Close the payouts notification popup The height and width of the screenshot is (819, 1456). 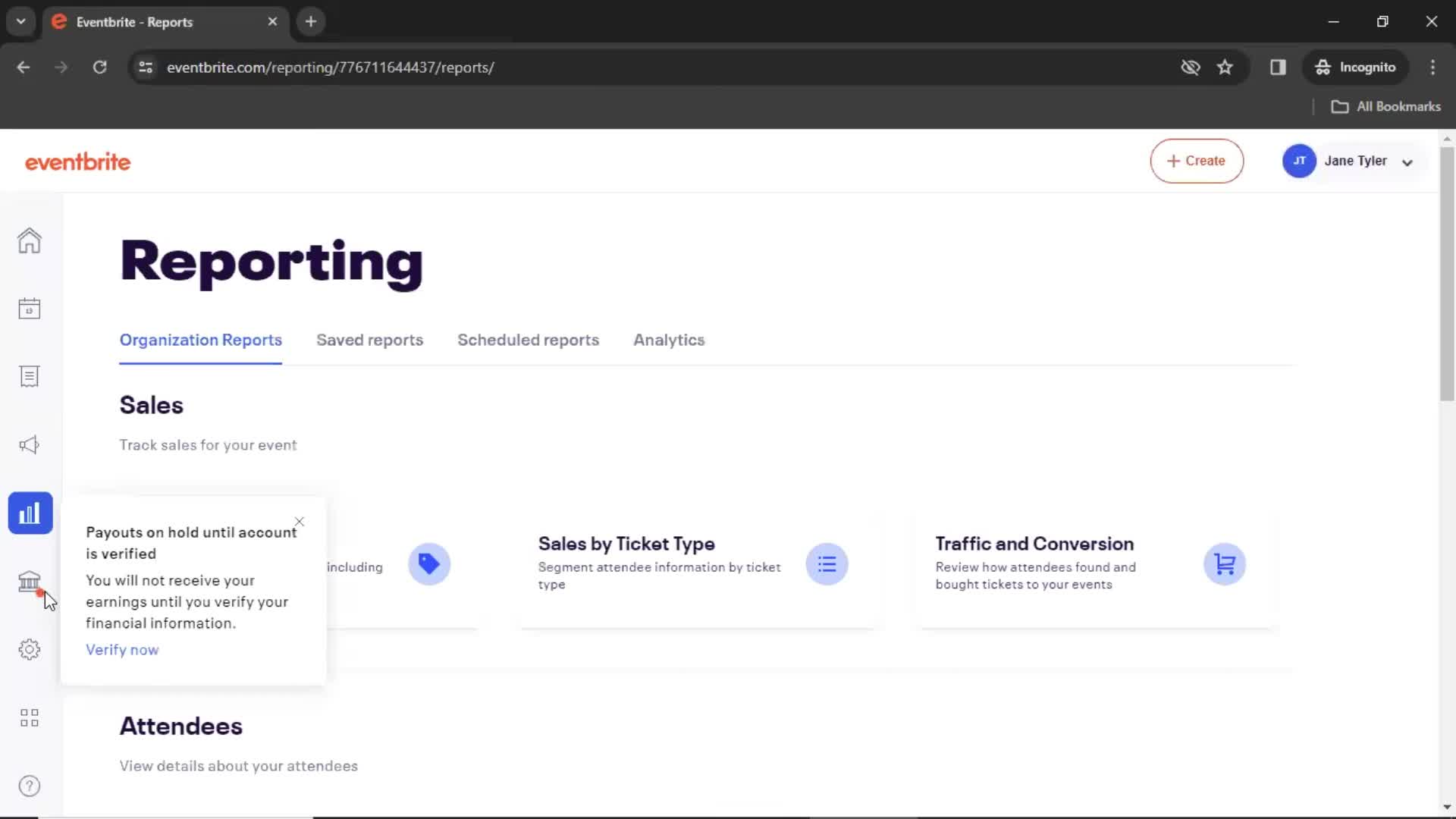[x=300, y=520]
